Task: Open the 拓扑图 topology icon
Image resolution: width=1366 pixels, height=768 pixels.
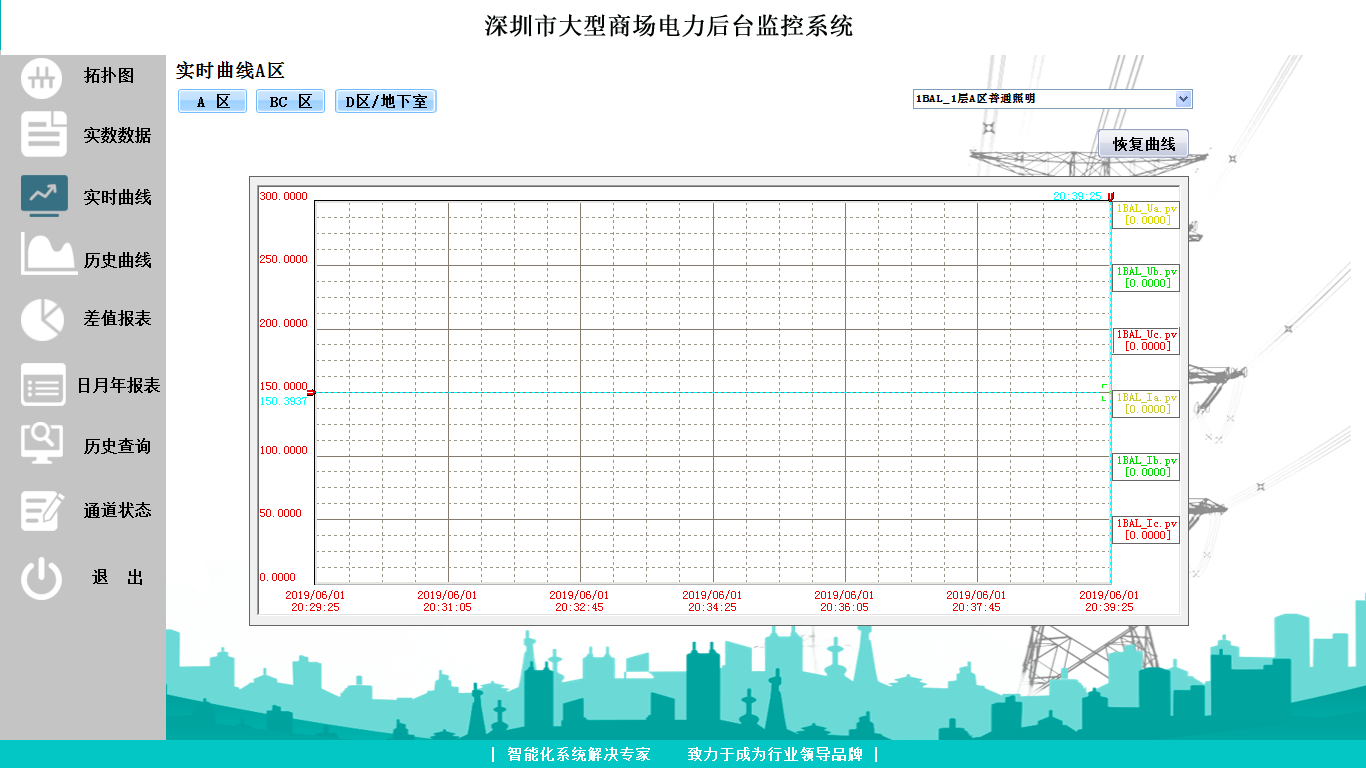Action: (42, 77)
